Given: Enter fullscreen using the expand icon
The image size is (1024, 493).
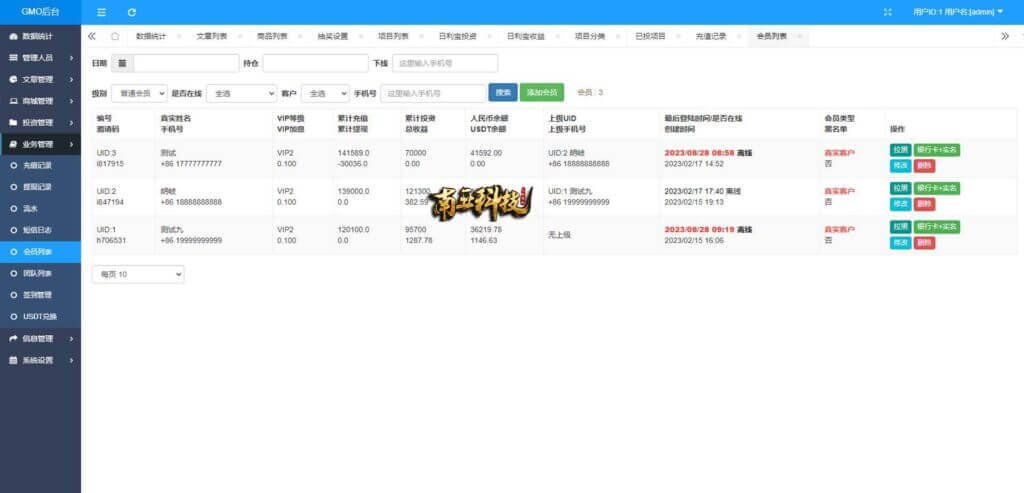Looking at the screenshot, I should point(887,12).
